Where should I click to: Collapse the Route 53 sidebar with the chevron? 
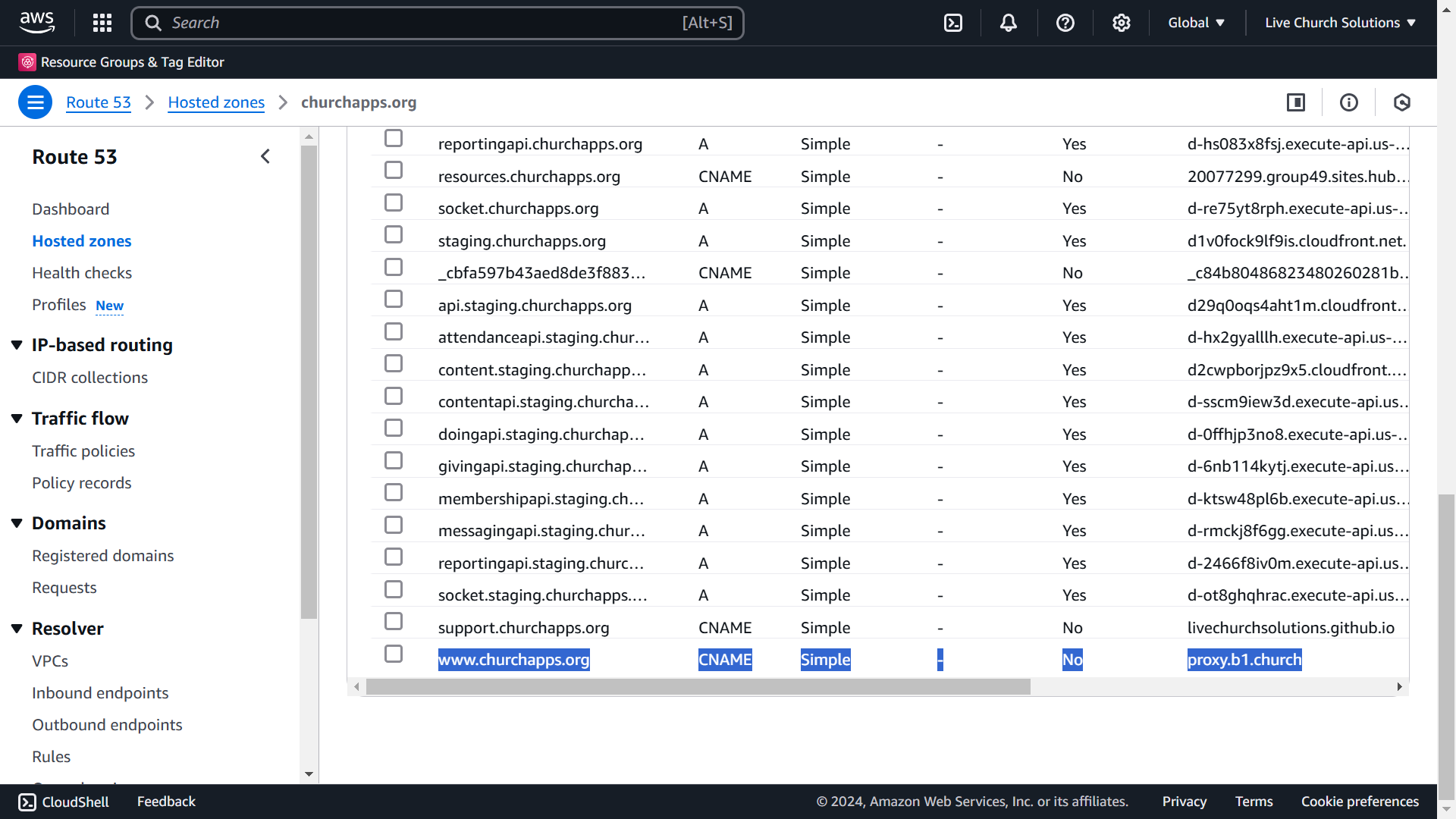[x=265, y=156]
